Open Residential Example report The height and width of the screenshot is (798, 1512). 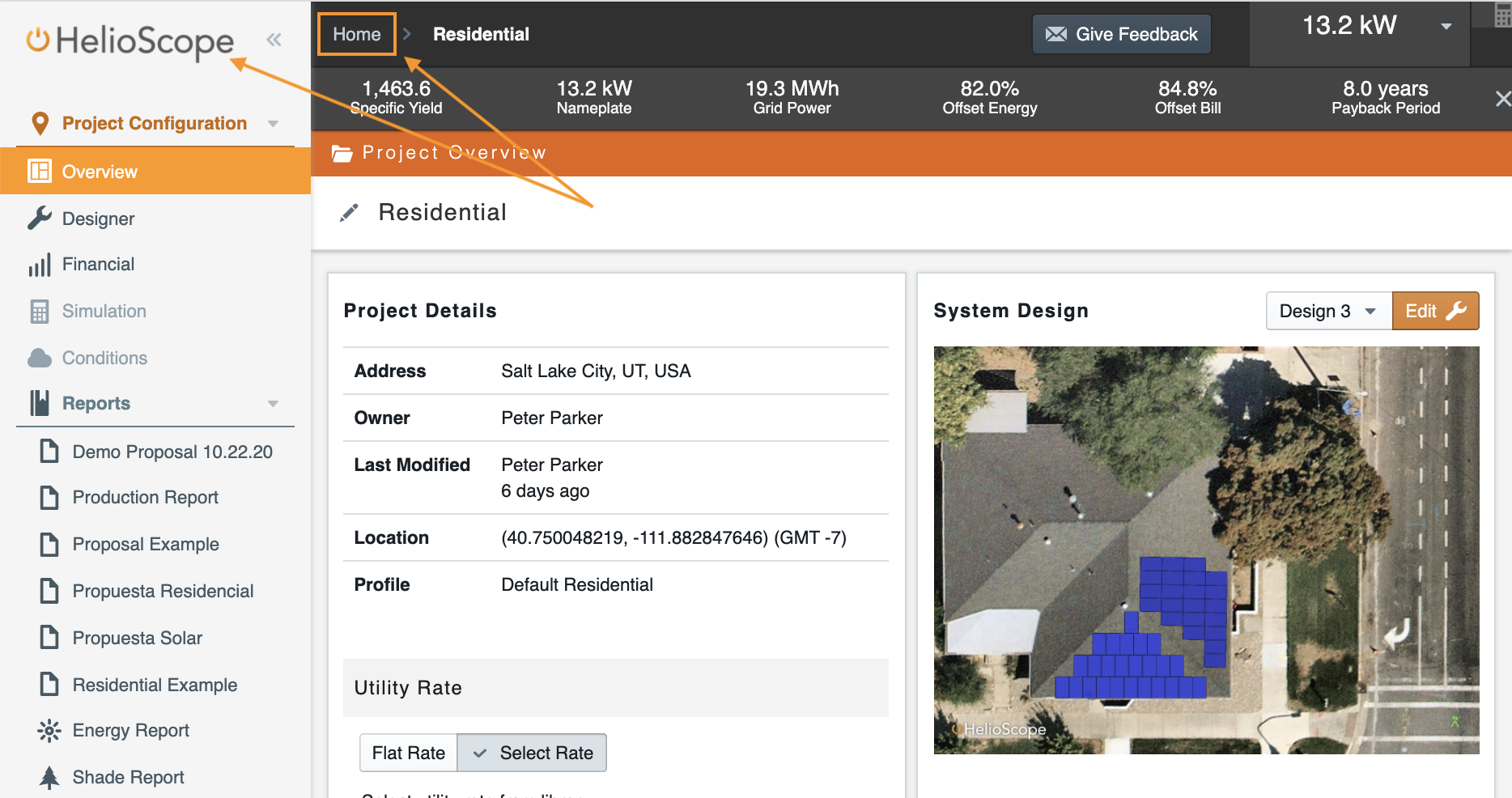tap(155, 686)
